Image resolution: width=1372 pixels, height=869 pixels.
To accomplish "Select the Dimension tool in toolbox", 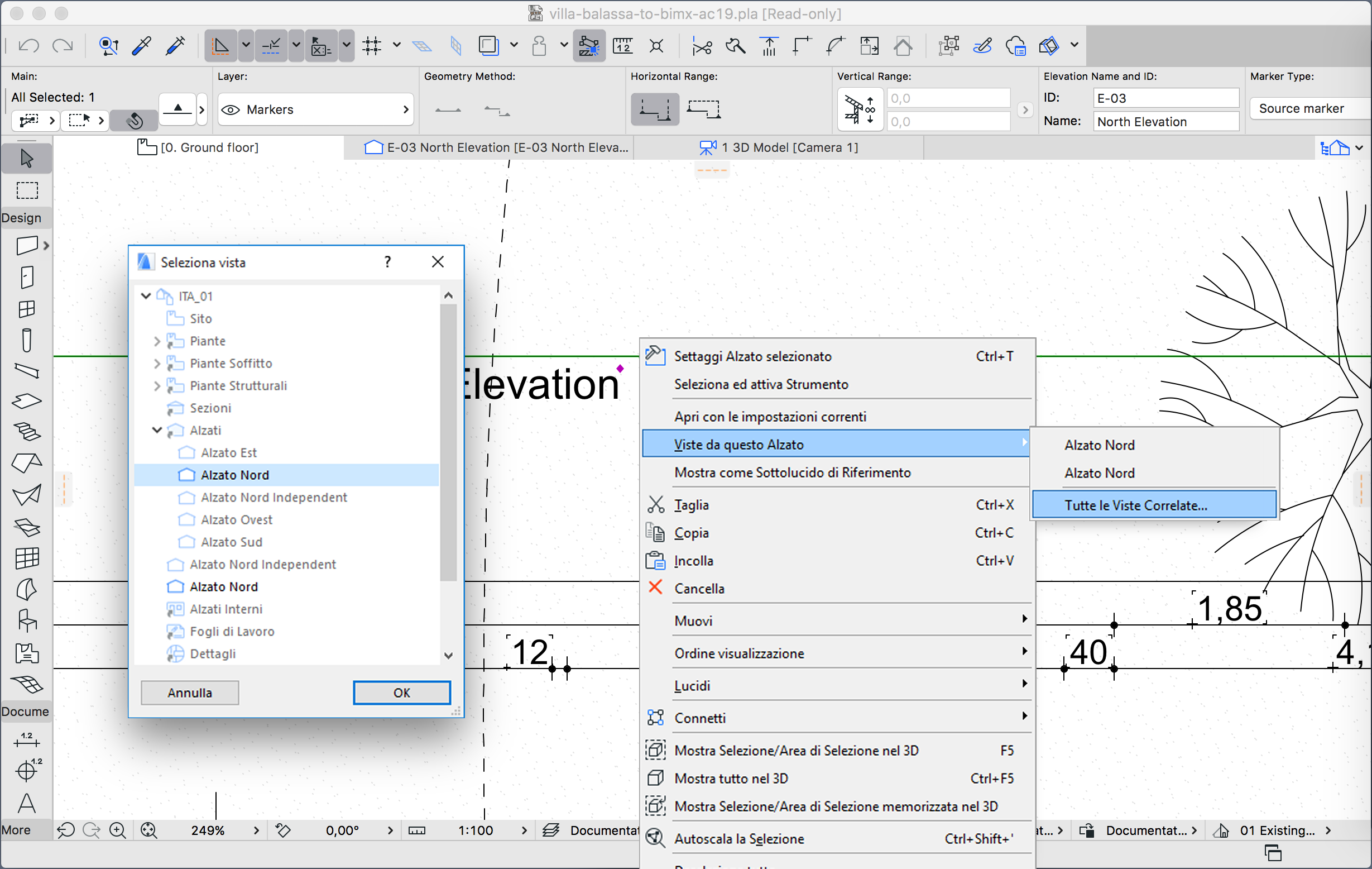I will [26, 739].
